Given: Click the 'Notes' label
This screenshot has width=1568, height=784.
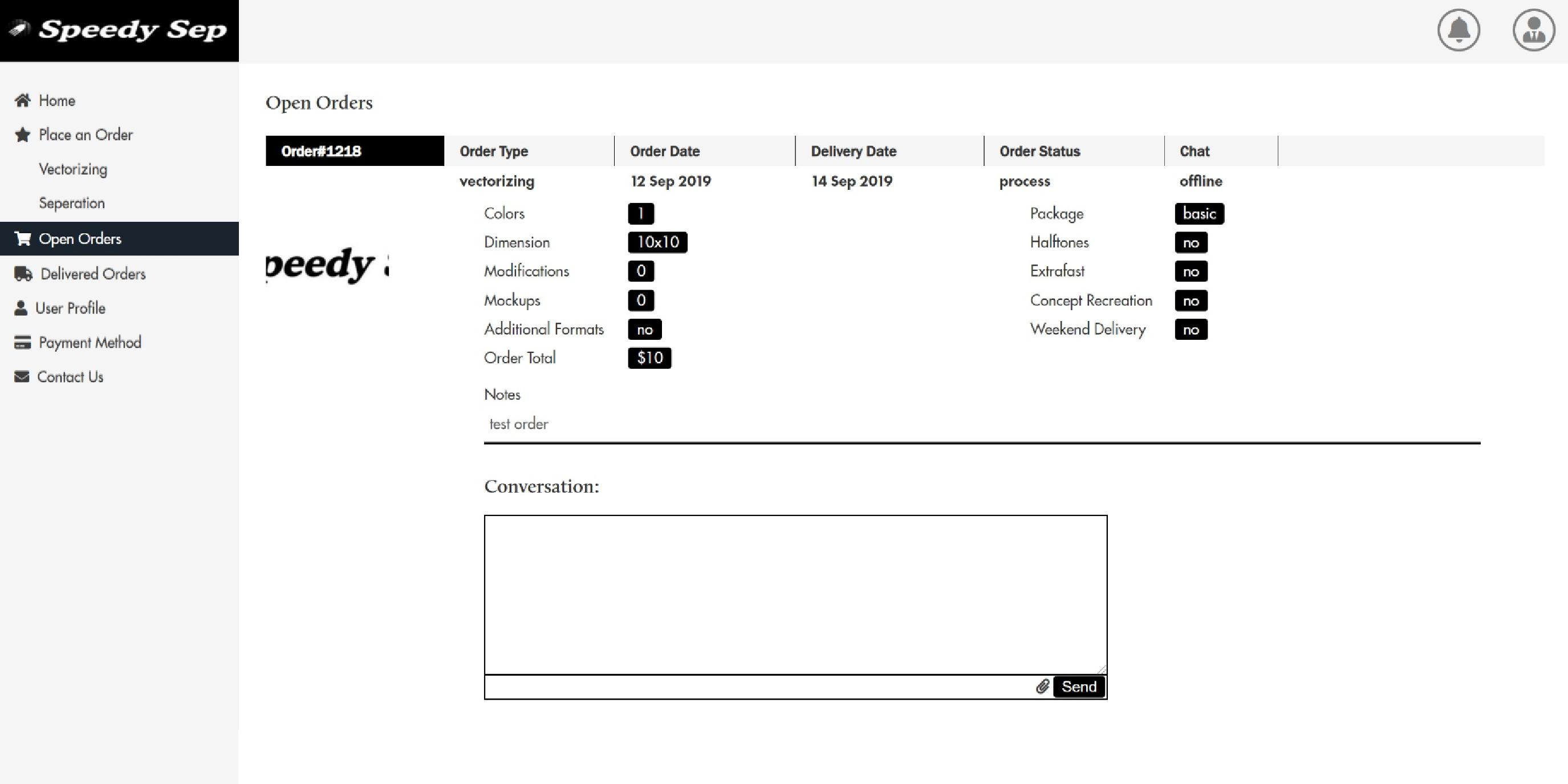Looking at the screenshot, I should coord(502,395).
